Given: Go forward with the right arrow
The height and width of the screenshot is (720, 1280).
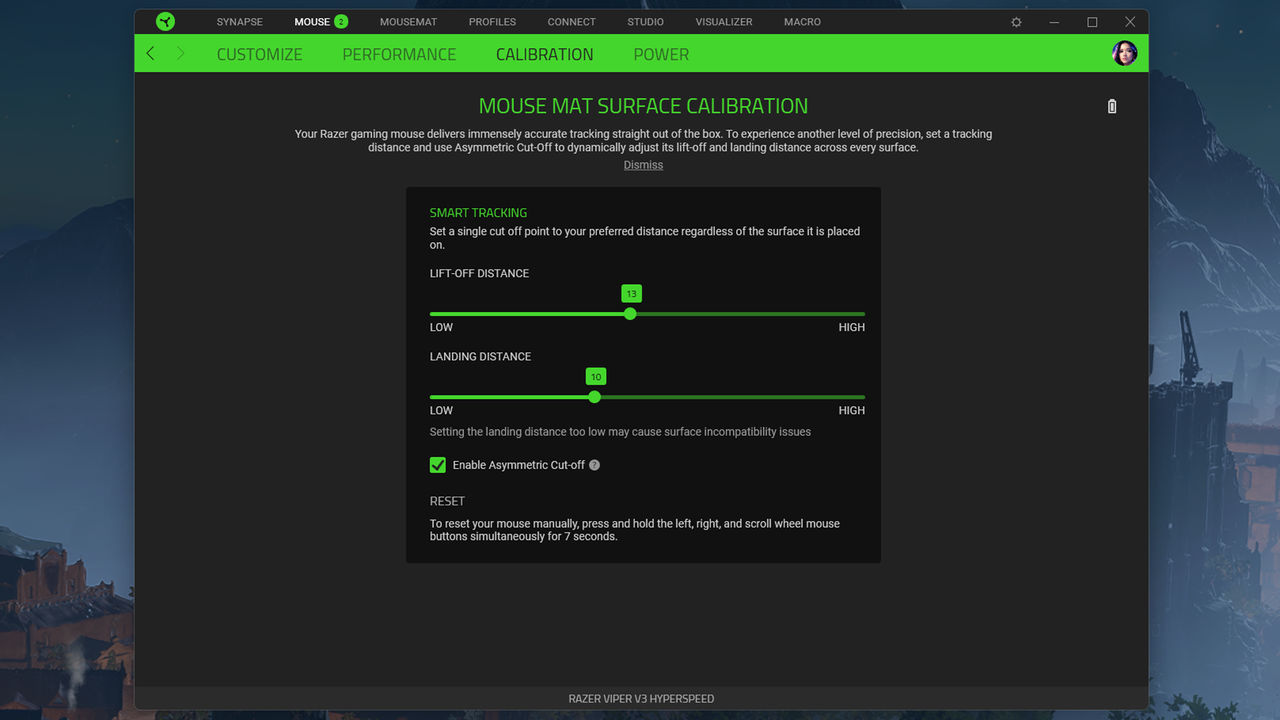Looking at the screenshot, I should pos(180,54).
